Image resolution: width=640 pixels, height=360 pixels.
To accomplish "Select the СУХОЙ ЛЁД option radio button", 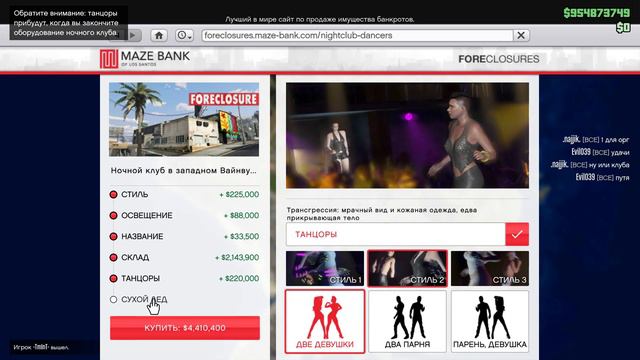I will click(113, 299).
